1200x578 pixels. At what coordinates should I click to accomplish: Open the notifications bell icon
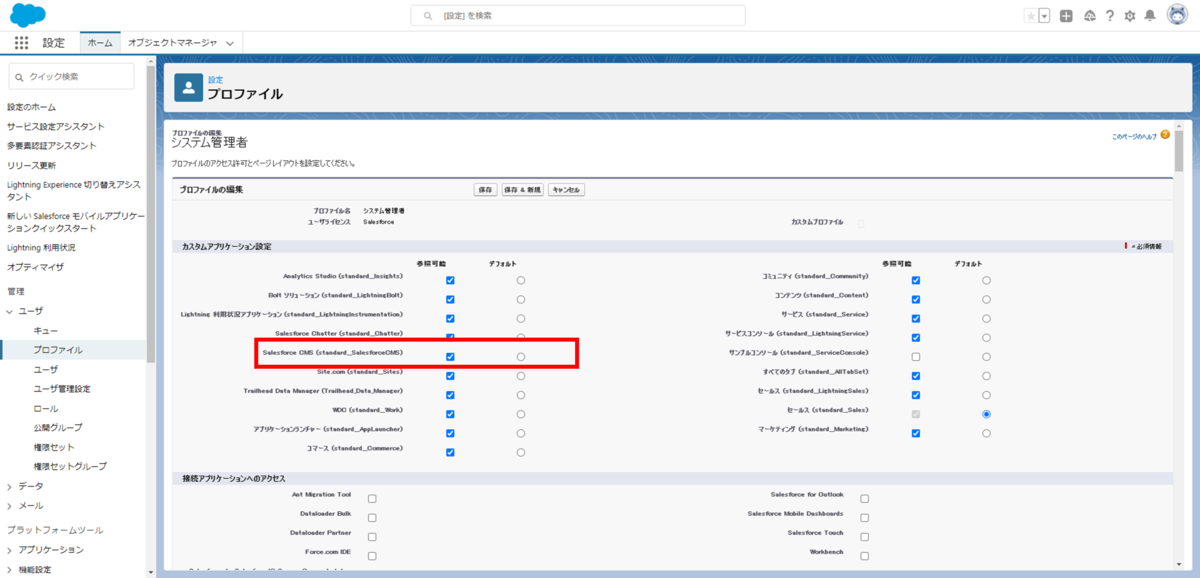point(1150,16)
